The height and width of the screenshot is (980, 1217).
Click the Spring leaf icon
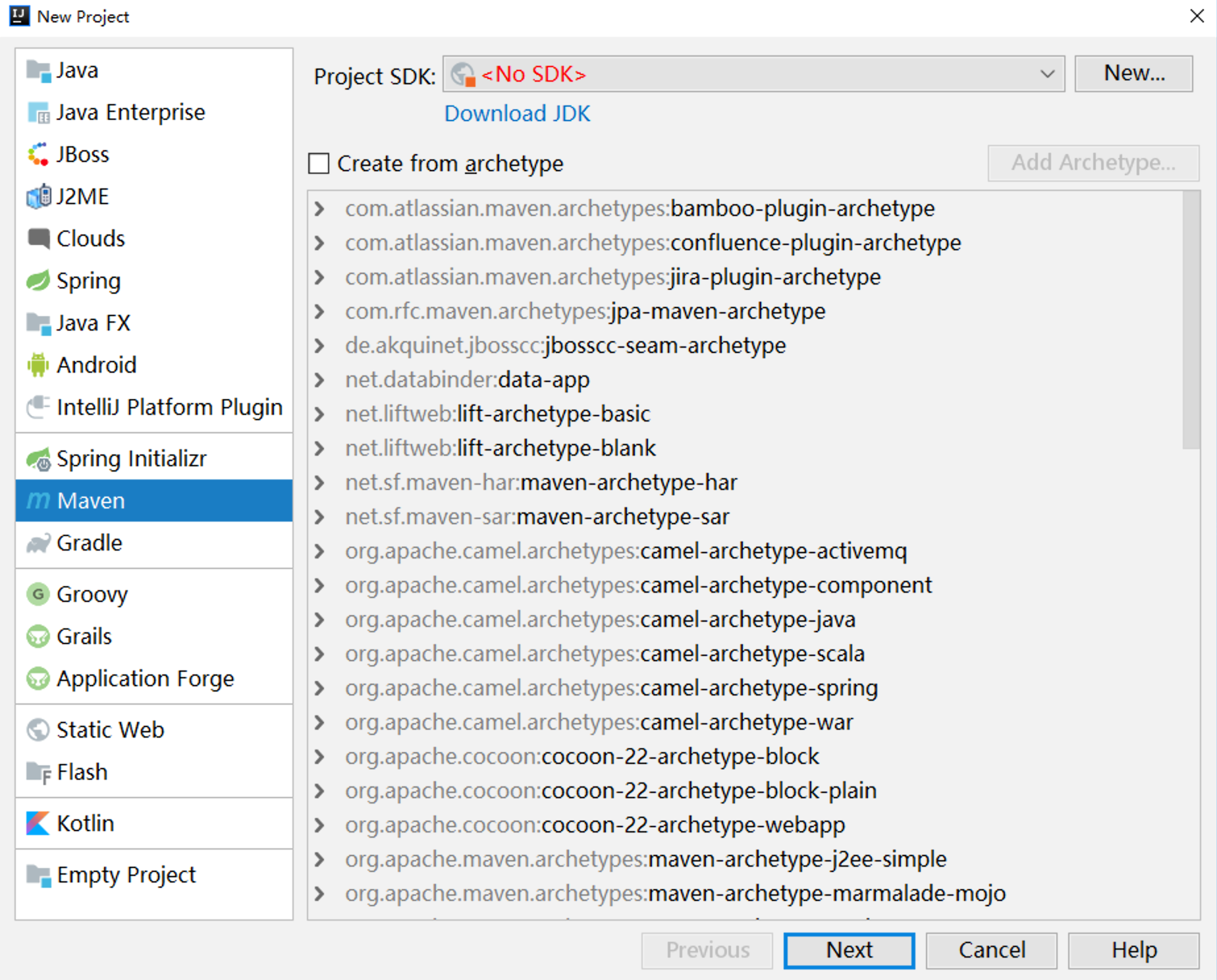38,281
